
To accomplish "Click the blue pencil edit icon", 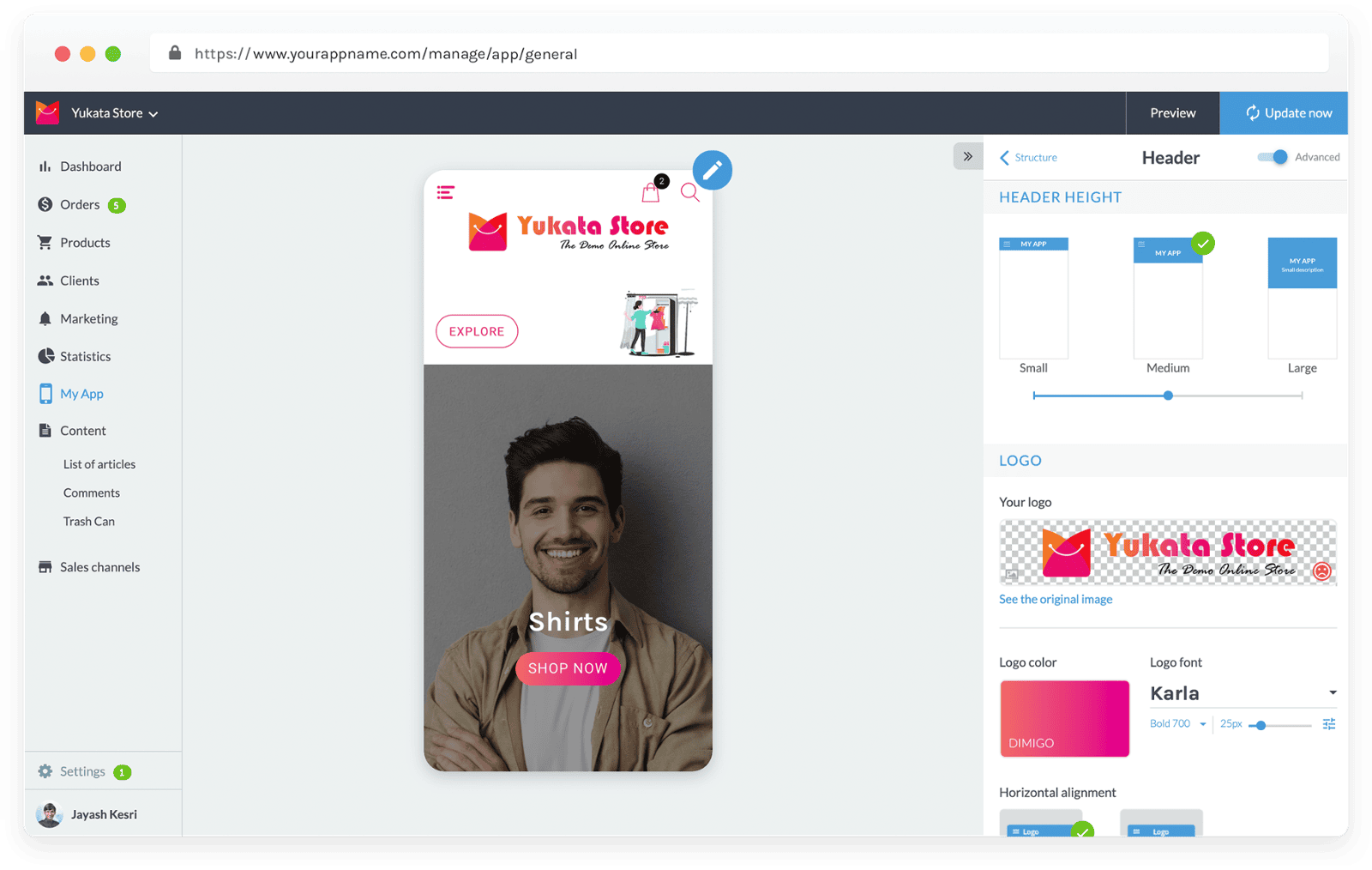I will [712, 170].
